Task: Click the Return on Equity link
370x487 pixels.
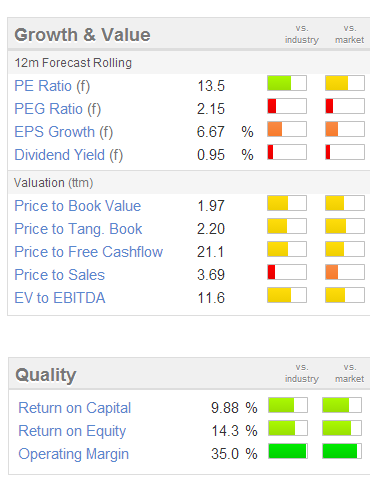Action: coord(72,431)
